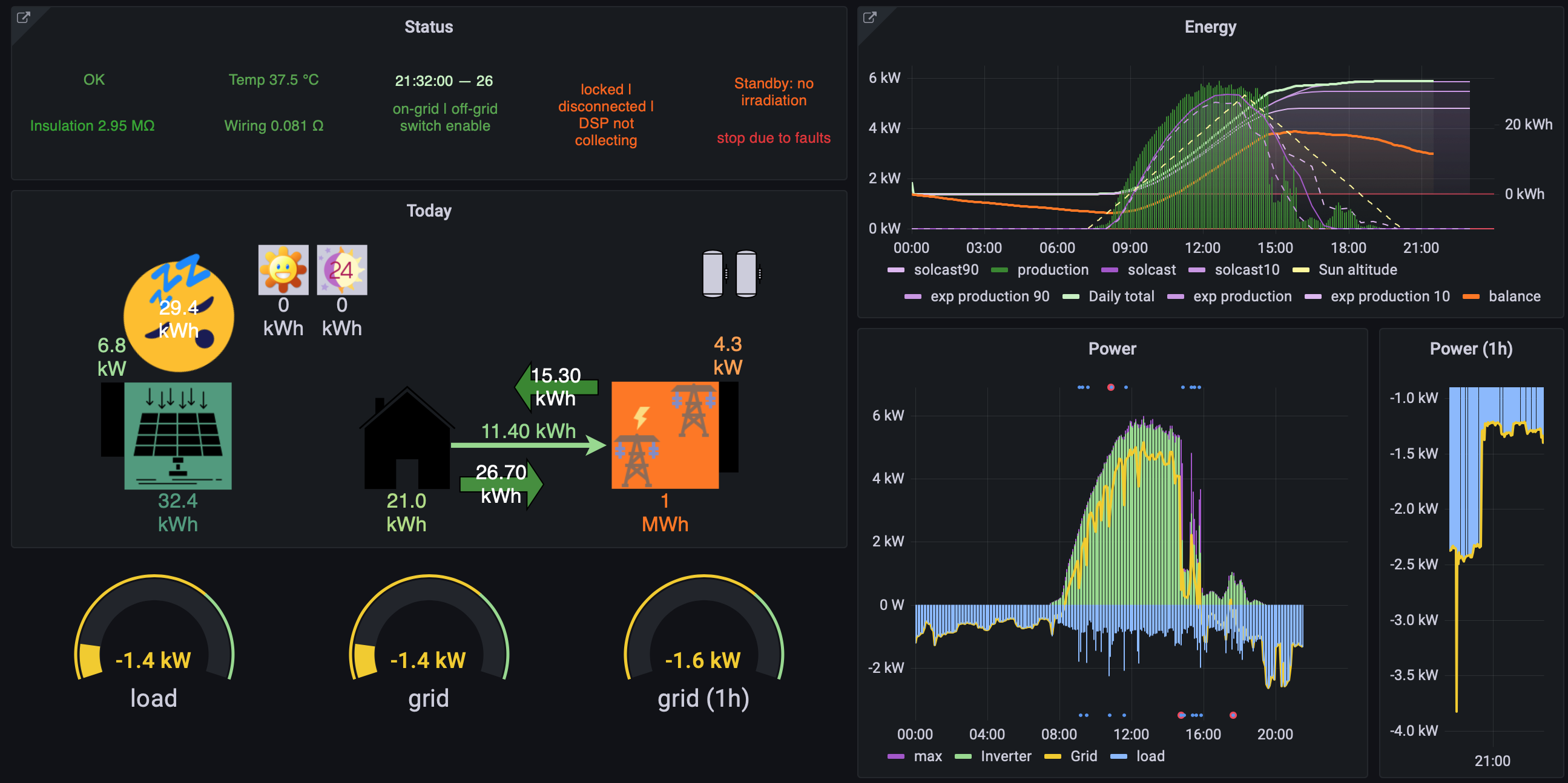Open the Energy panel title menu
The width and height of the screenshot is (1568, 783).
point(1210,27)
